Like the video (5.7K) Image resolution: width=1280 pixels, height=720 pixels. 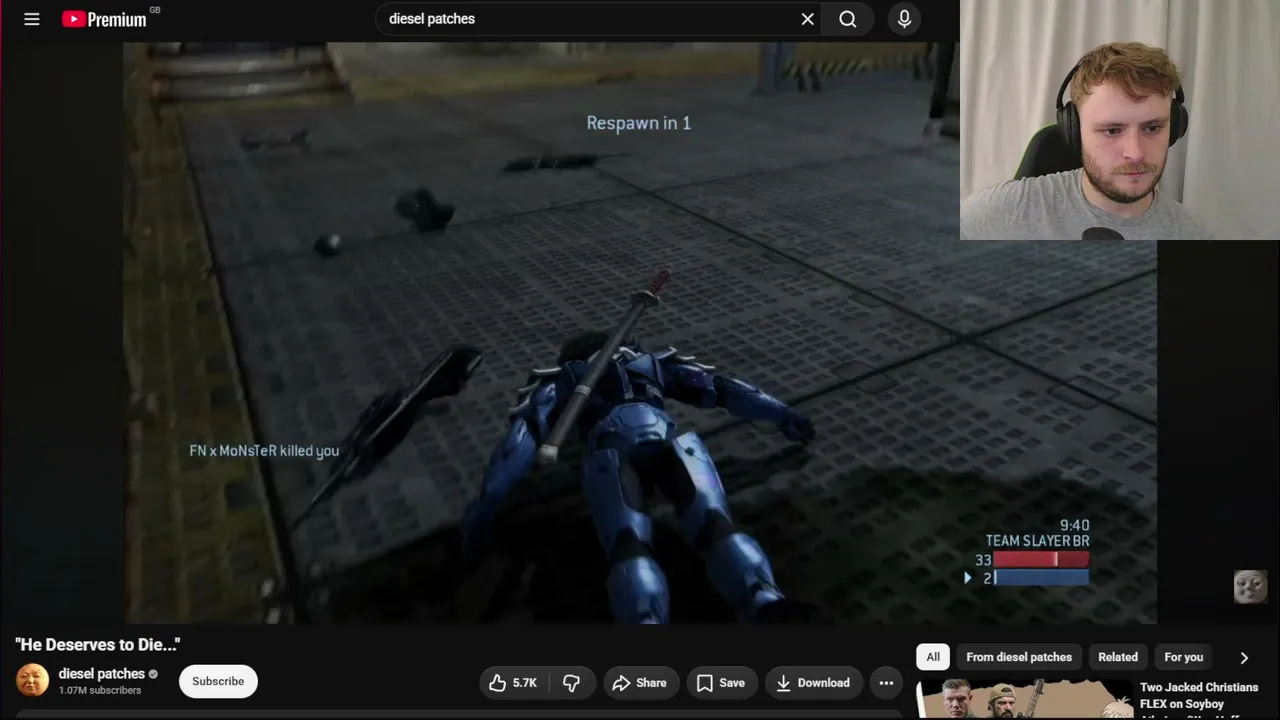tap(513, 683)
